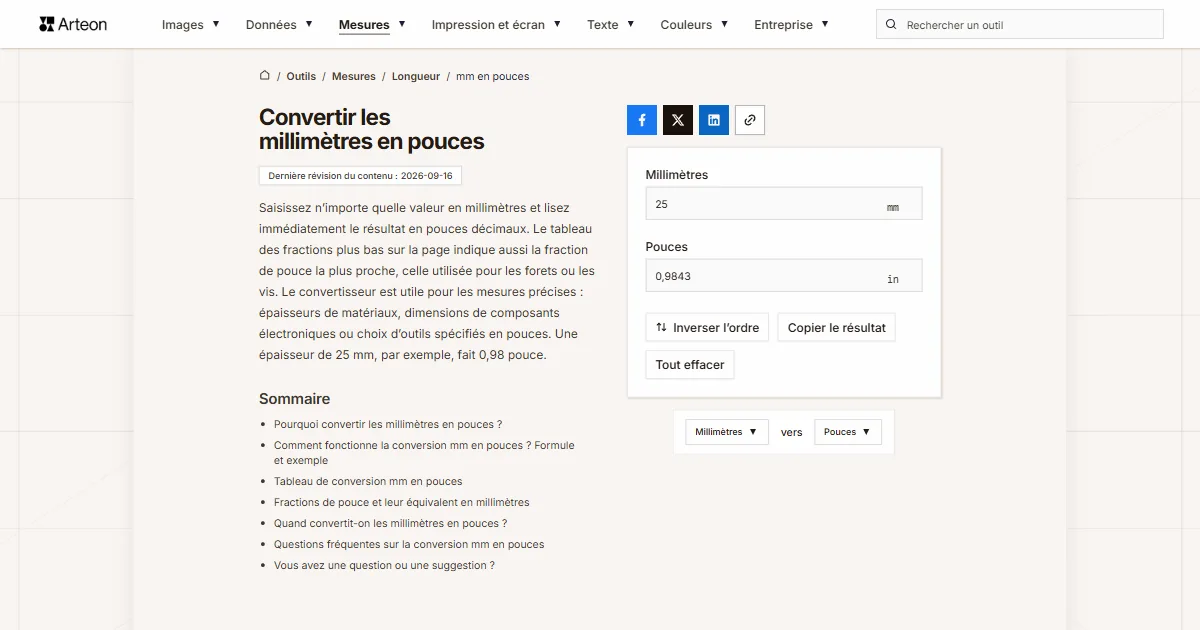Open Outils breadcrumb link

click(301, 76)
